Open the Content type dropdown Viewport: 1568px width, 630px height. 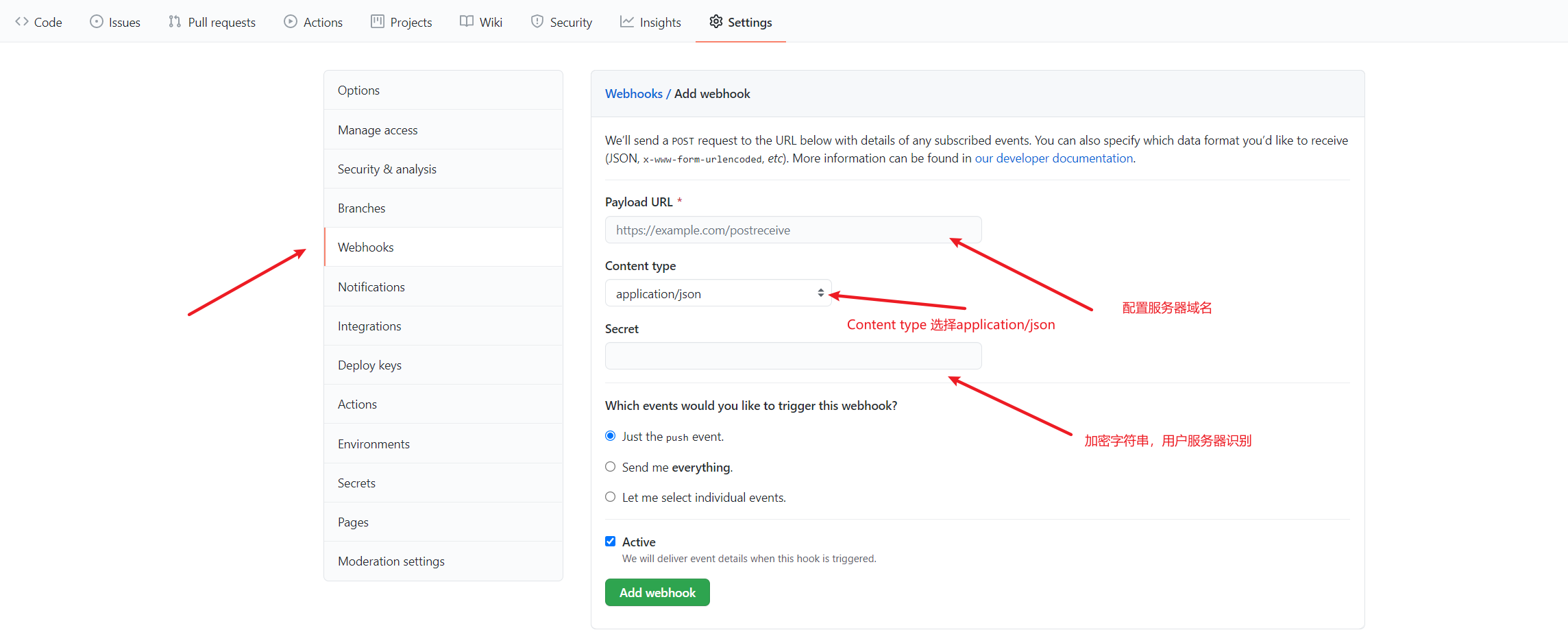pyautogui.click(x=718, y=293)
